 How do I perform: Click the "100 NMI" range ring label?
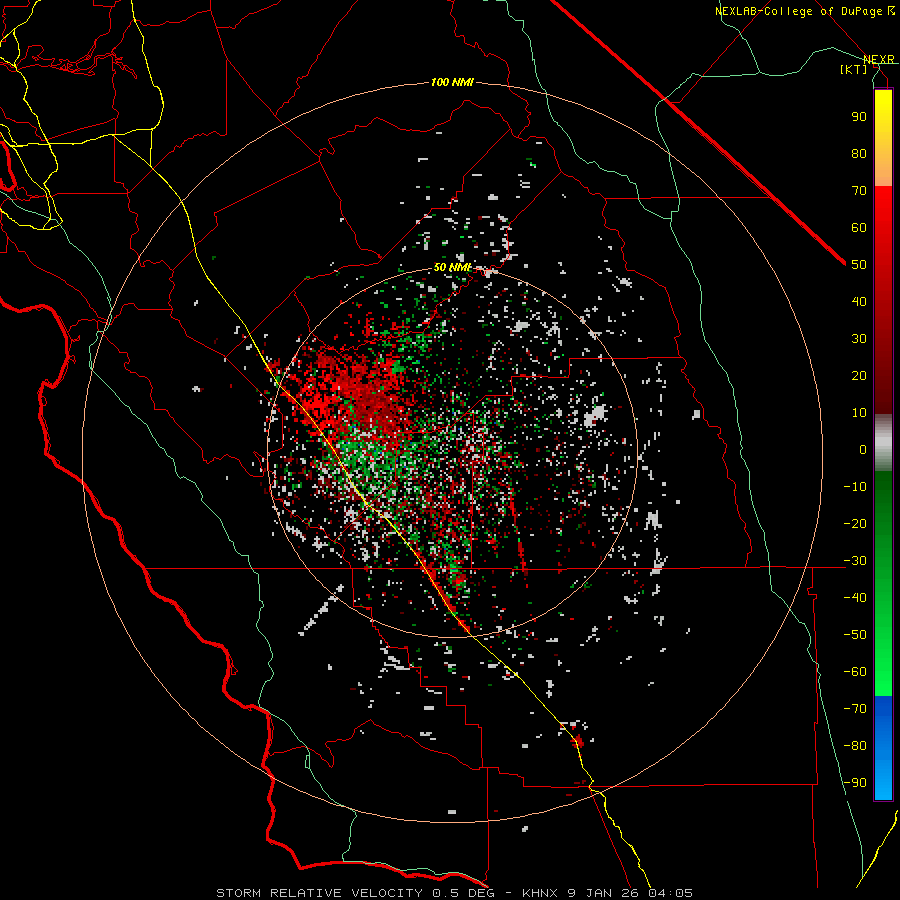coord(452,83)
